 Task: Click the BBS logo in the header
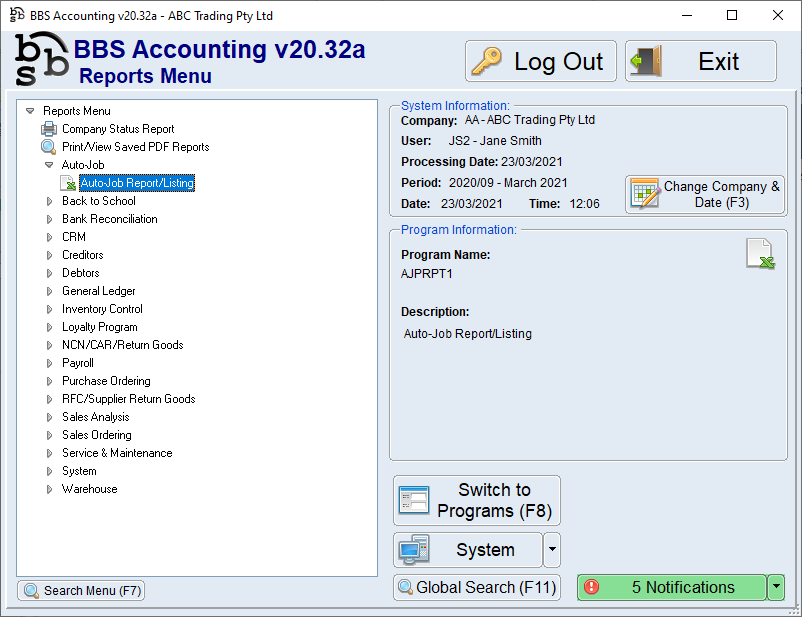(42, 60)
